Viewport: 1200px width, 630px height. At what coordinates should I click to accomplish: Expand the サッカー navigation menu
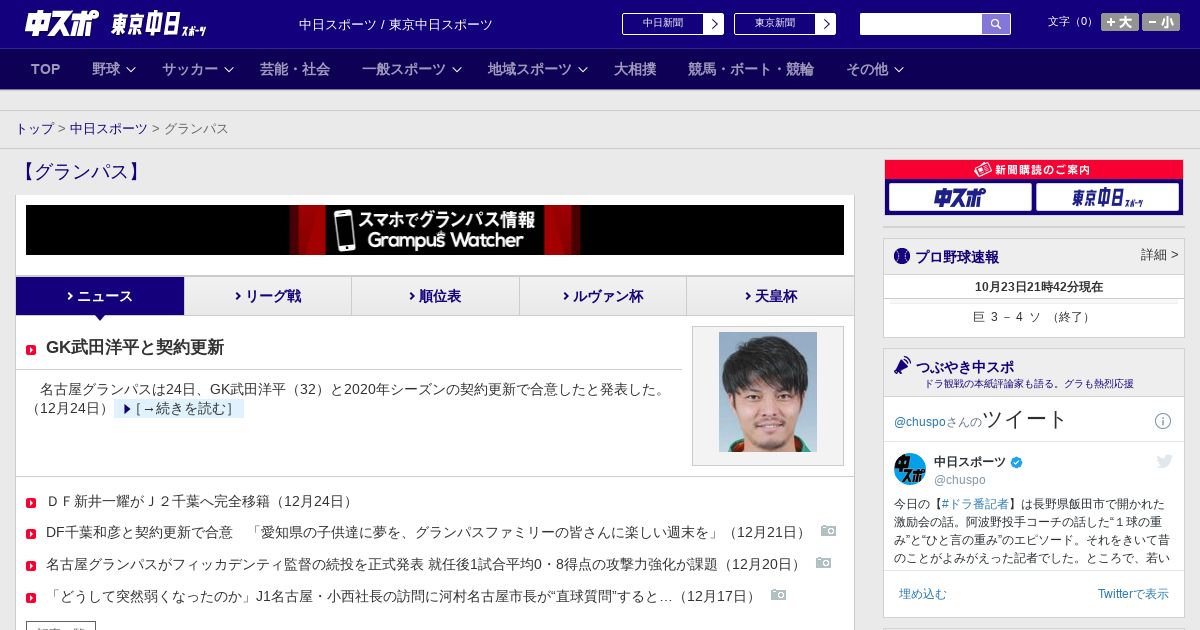[198, 69]
